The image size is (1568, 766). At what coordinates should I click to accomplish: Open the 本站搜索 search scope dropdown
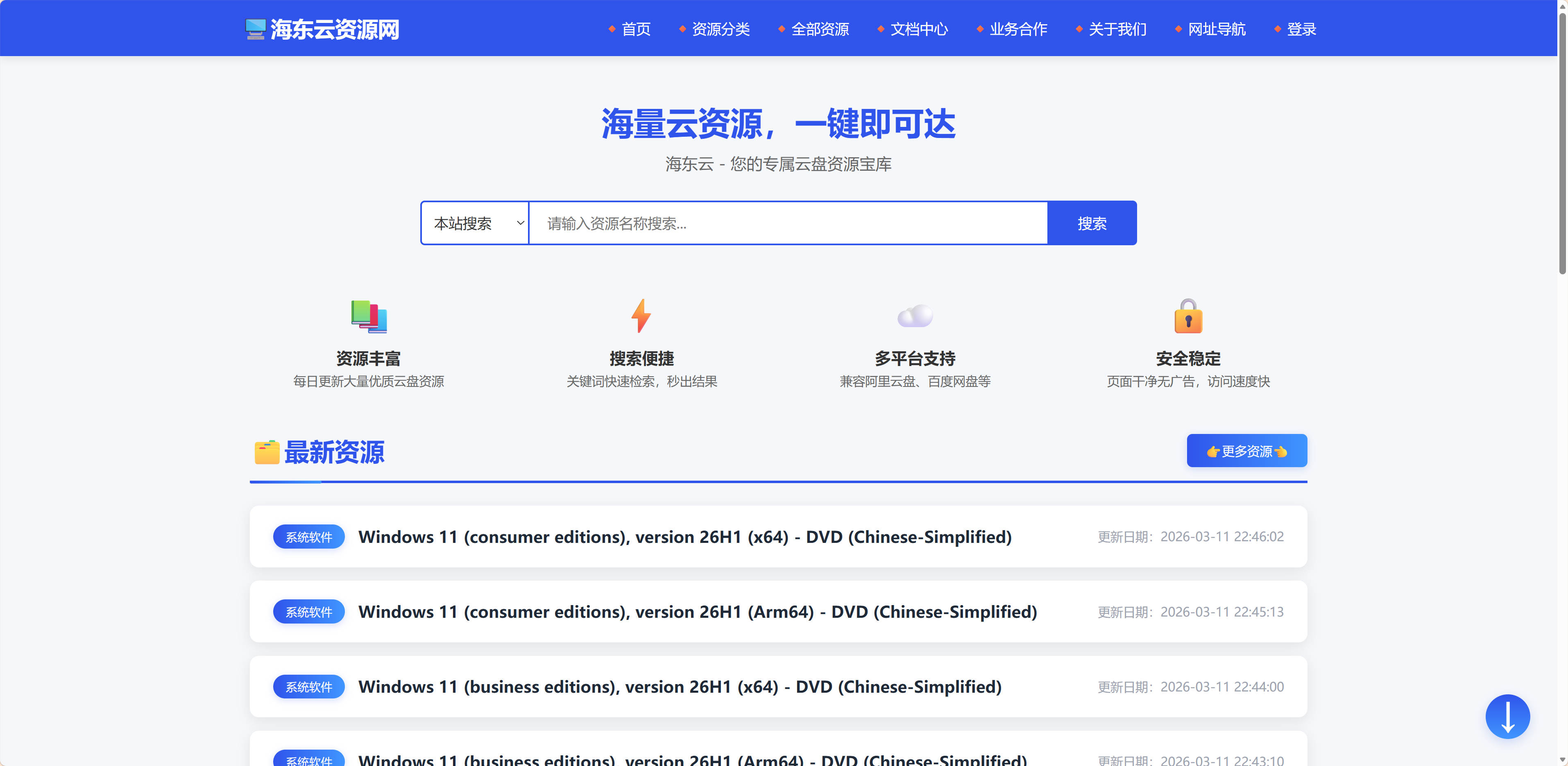[475, 223]
